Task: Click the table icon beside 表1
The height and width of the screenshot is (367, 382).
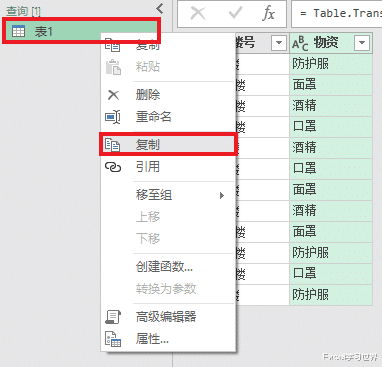Action: 18,31
